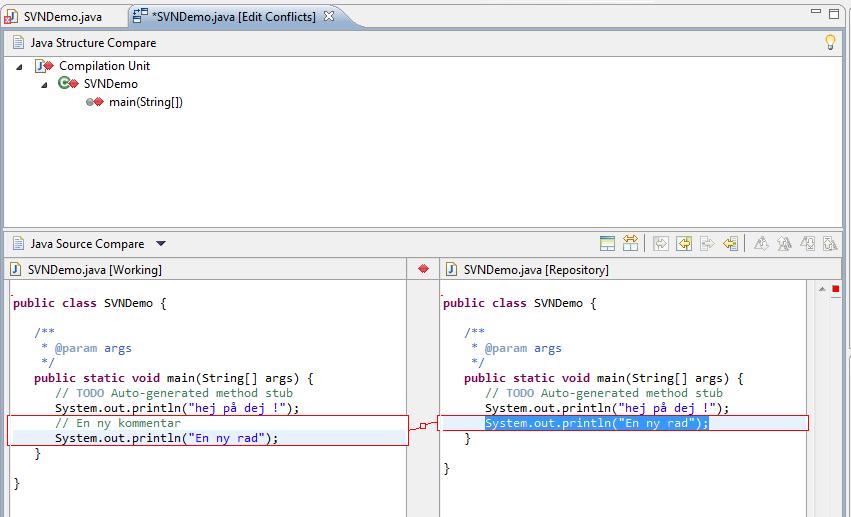Click the J file icon of the Repository pane
The width and height of the screenshot is (851, 517).
(x=451, y=269)
